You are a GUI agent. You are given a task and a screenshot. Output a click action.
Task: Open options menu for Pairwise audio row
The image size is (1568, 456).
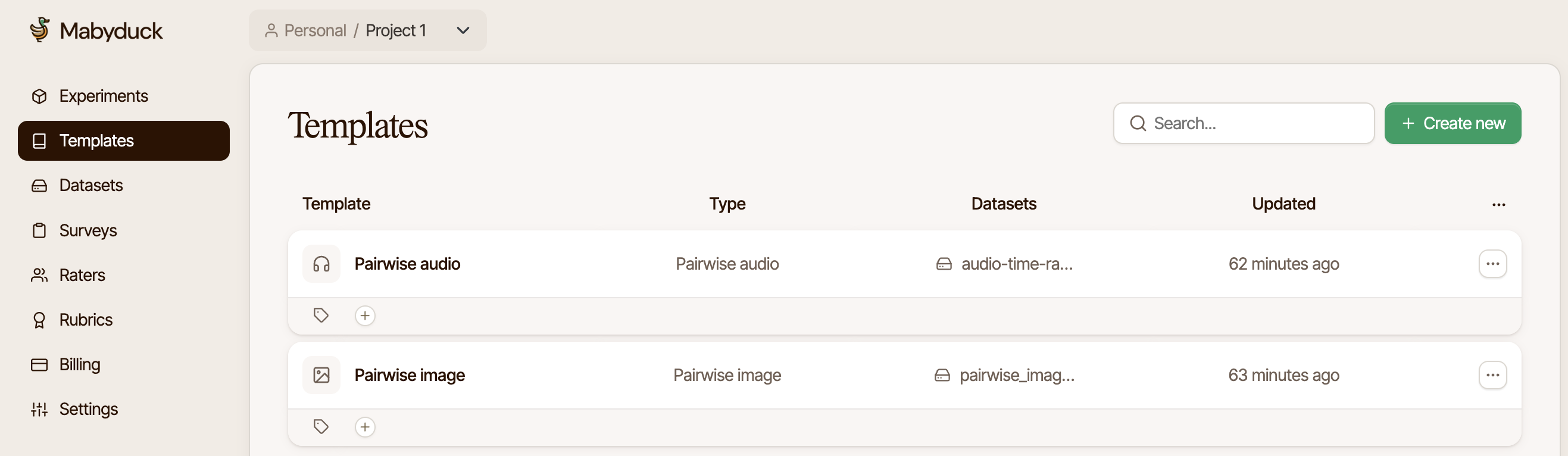click(1492, 264)
